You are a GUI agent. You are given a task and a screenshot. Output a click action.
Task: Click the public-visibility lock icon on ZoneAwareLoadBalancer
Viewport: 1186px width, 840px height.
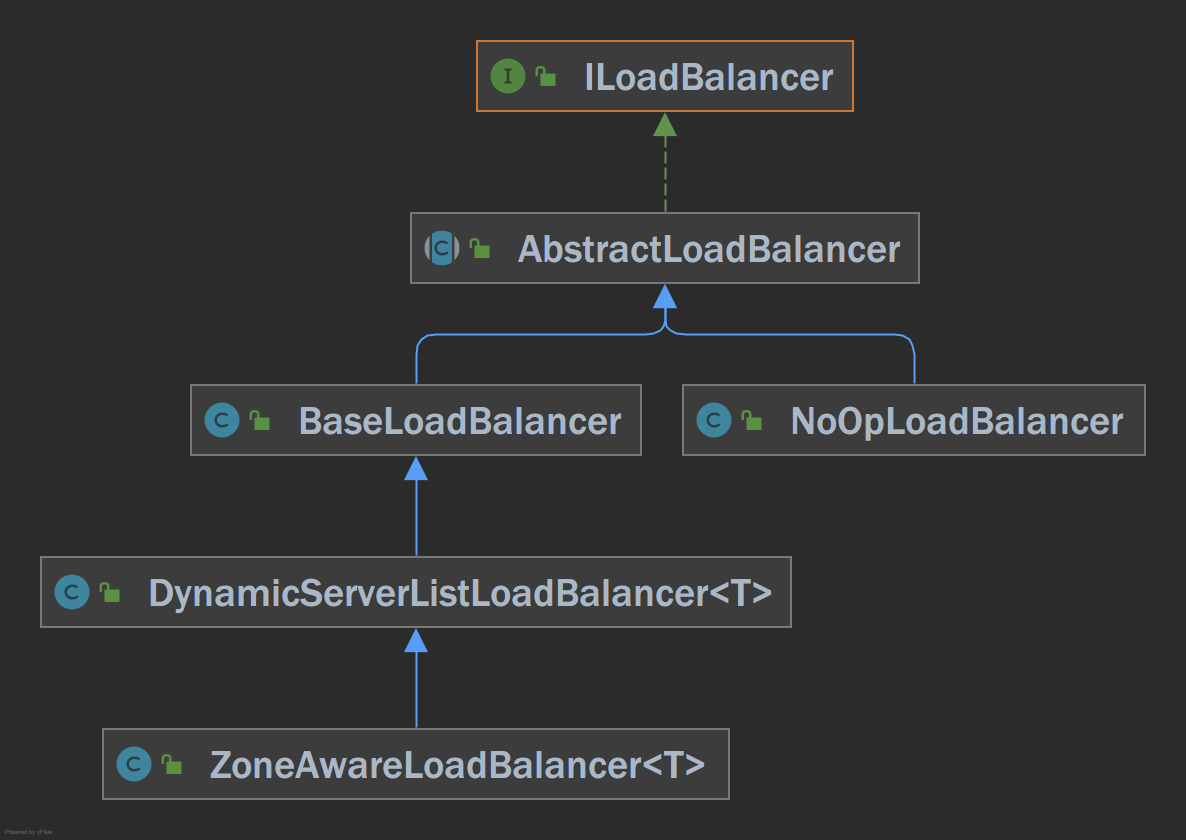[172, 764]
